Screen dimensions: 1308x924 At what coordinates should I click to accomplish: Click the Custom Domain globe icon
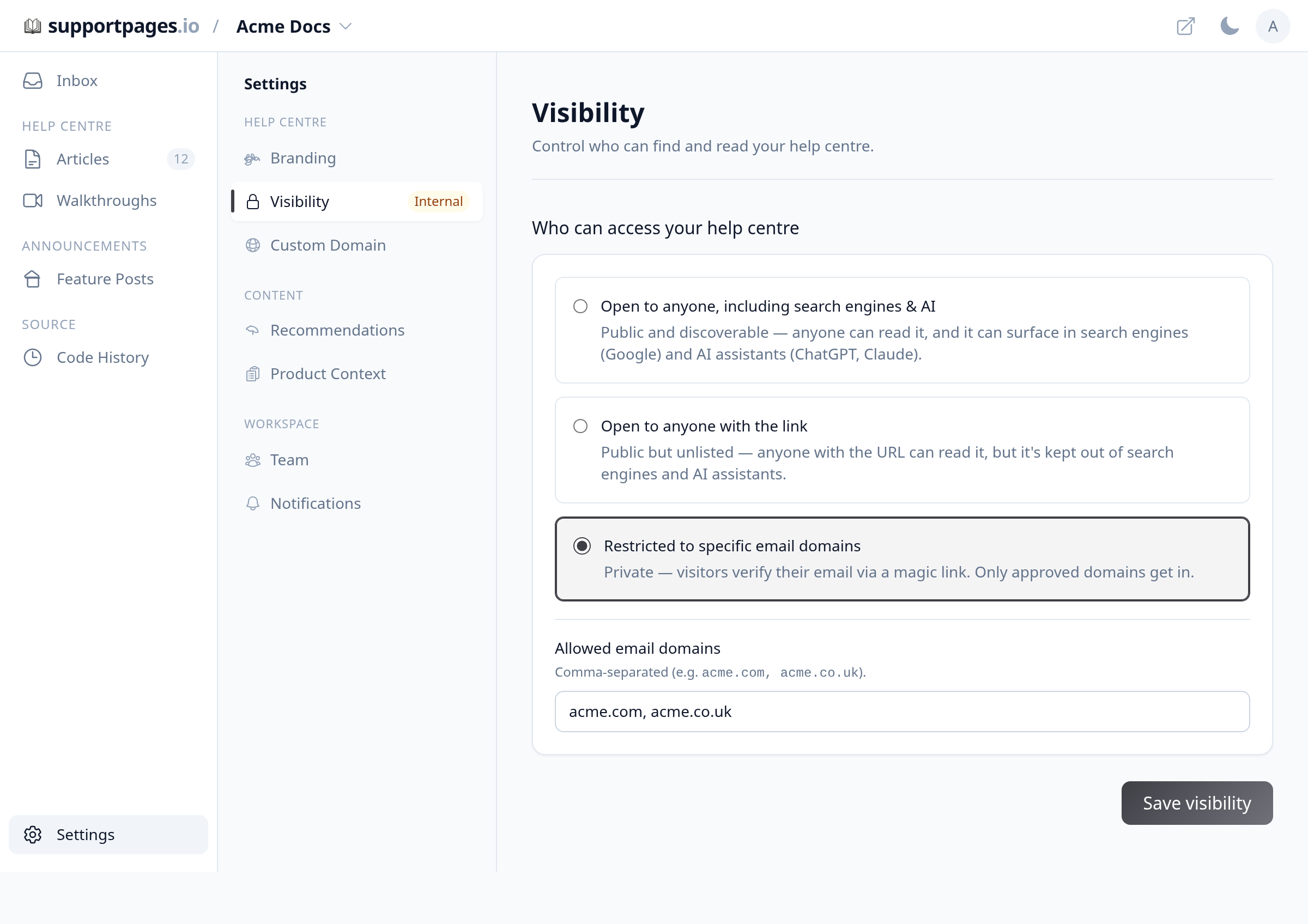(252, 245)
